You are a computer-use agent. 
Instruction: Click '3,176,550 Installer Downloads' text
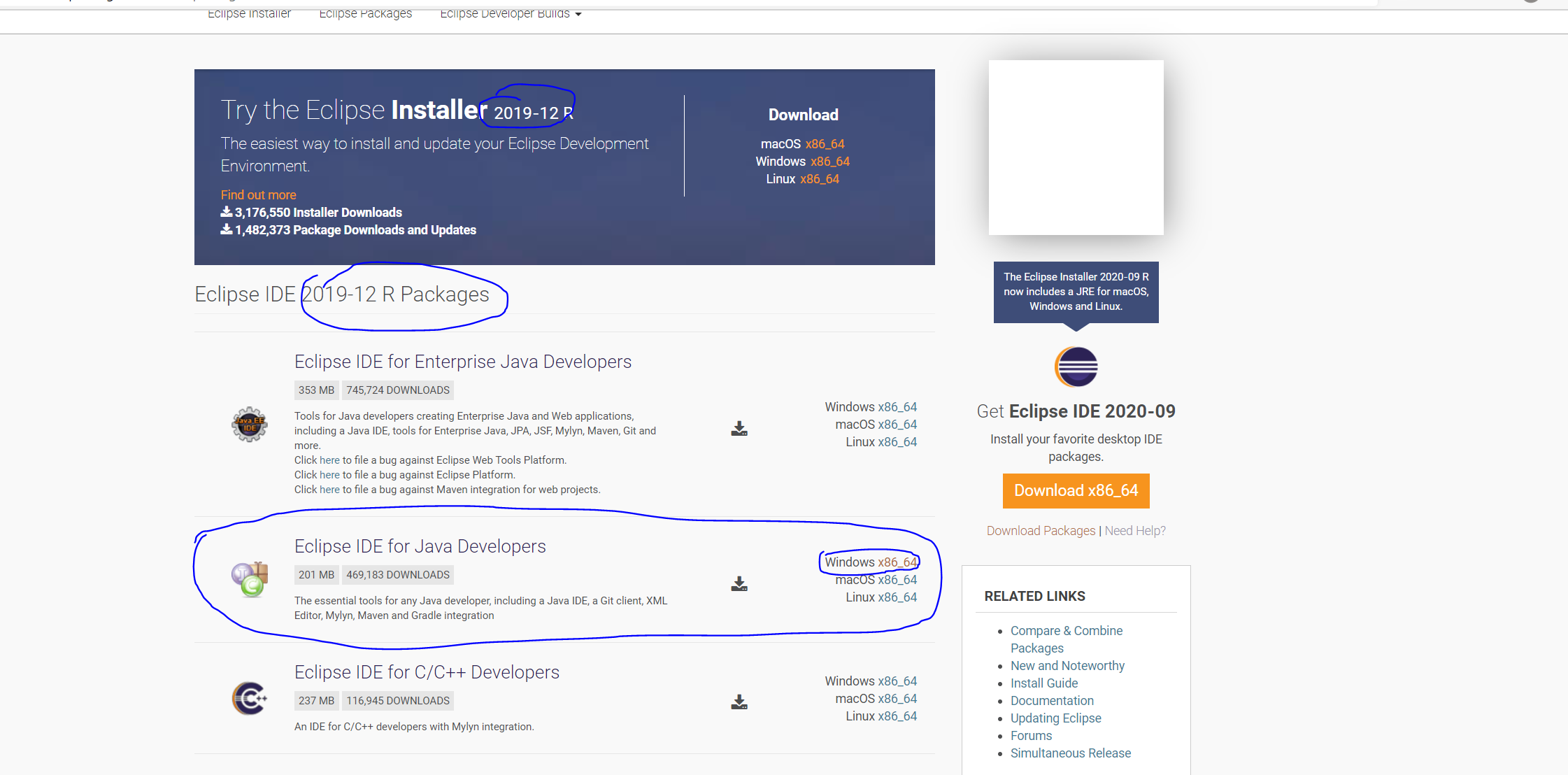click(x=318, y=212)
